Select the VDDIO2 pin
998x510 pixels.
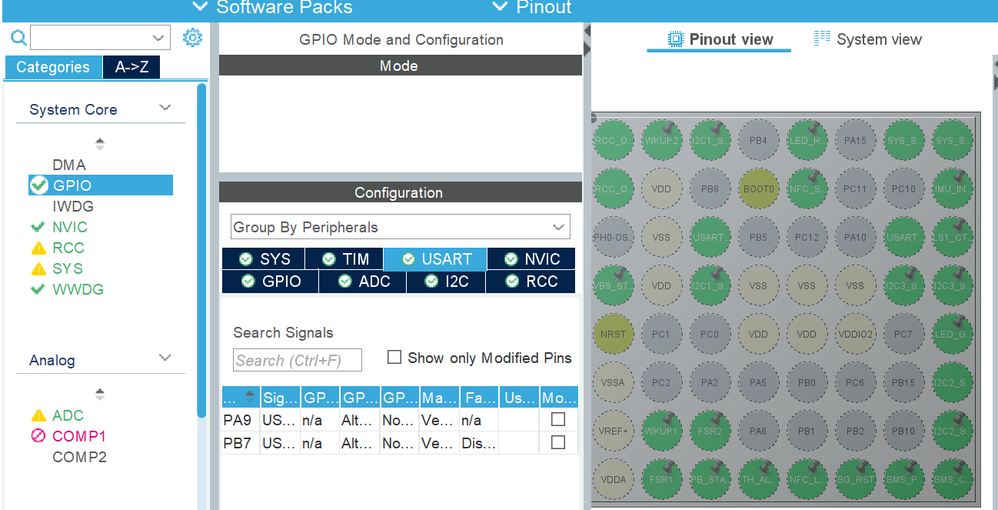855,334
